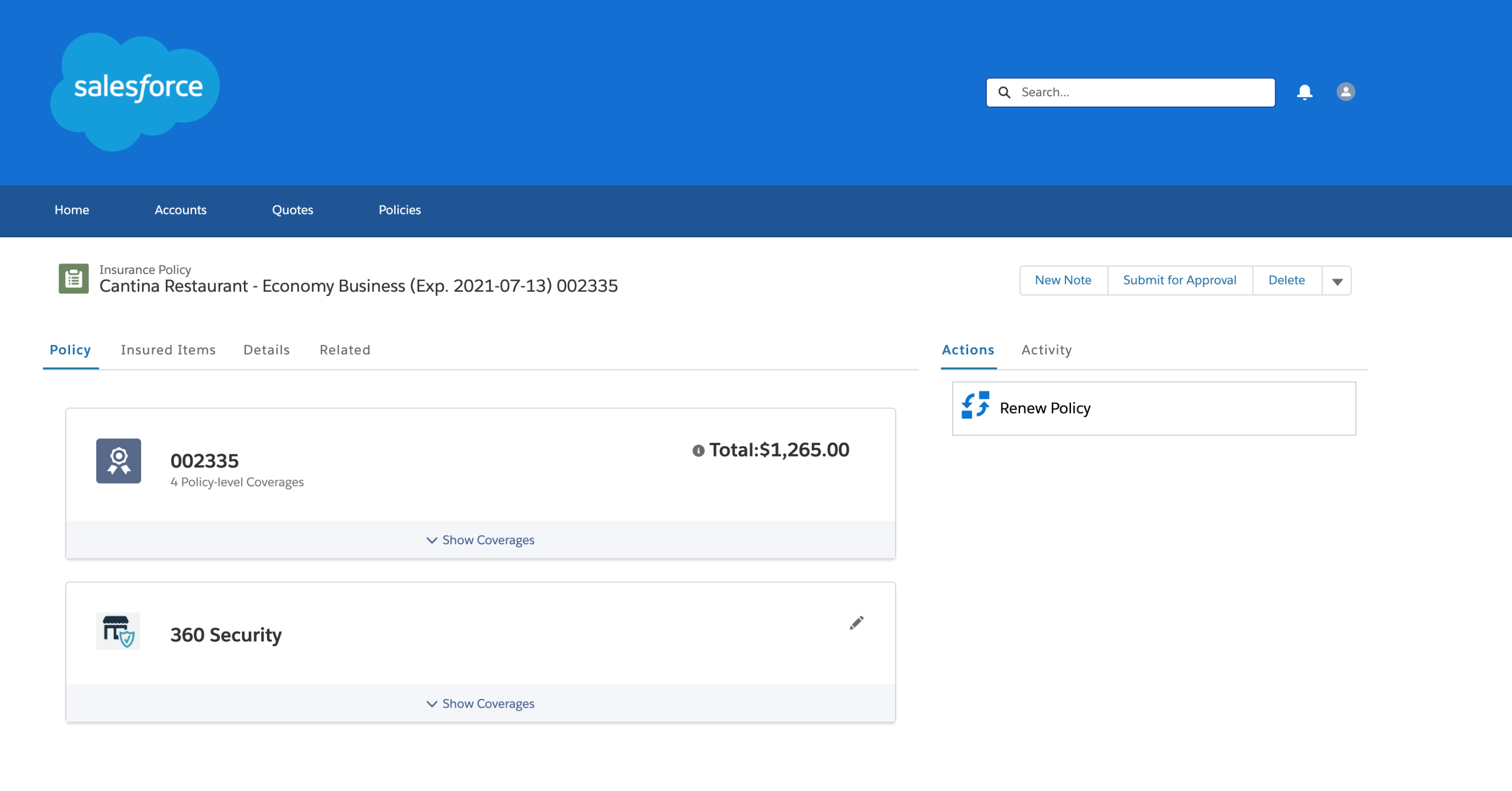The height and width of the screenshot is (791, 1512).
Task: Expand Show Coverages under 360 Security
Action: coord(480,704)
